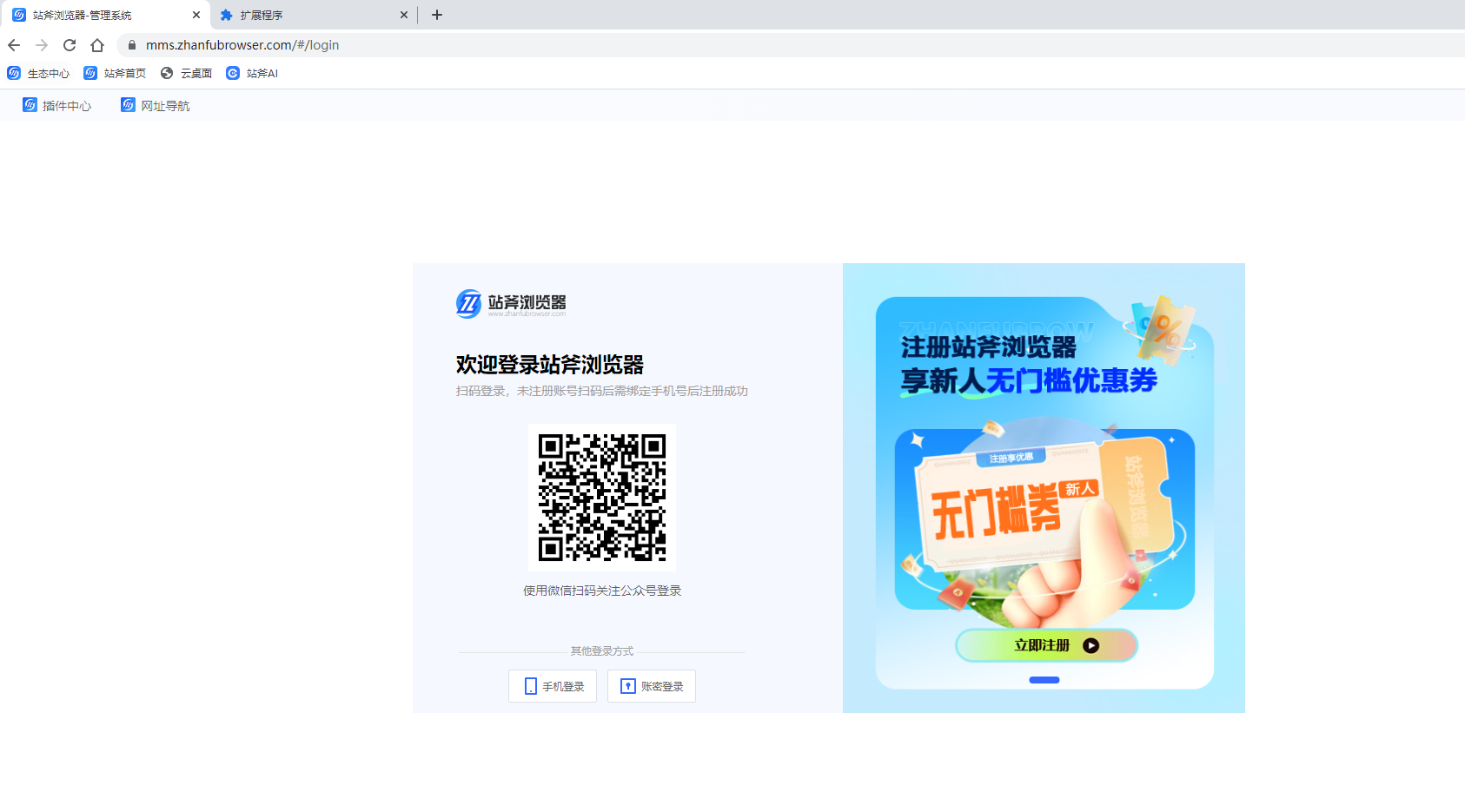Open 网址导航 in the toolbar
Screen dimensions: 1465x812
point(156,105)
